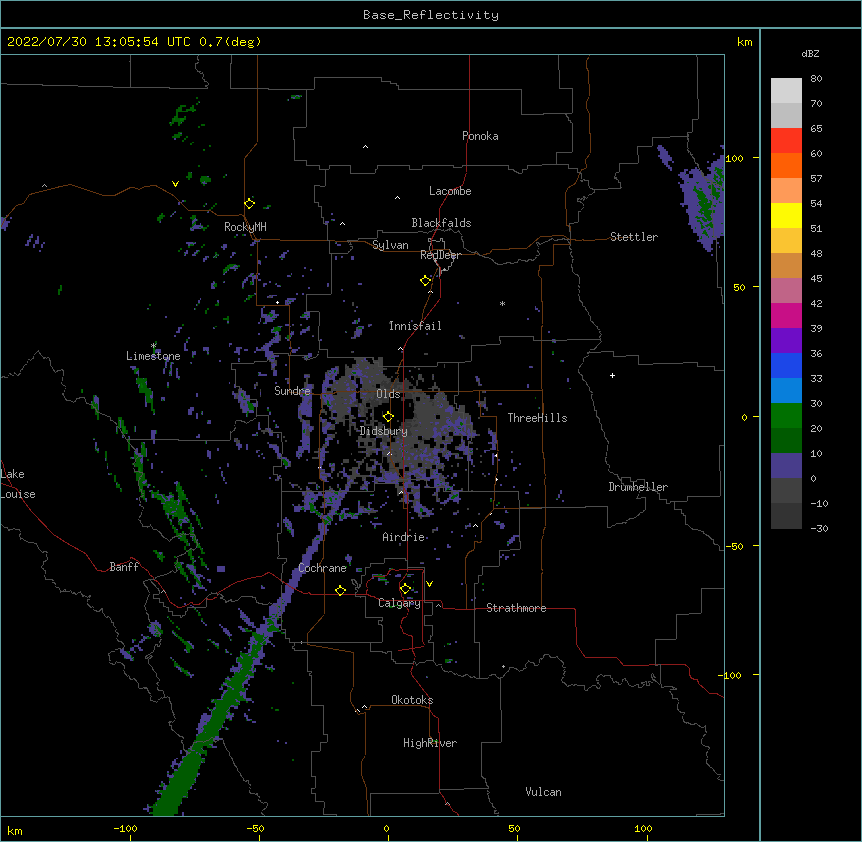Screen dimensions: 862x842
Task: Click the Stettler city label
Action: pos(634,237)
